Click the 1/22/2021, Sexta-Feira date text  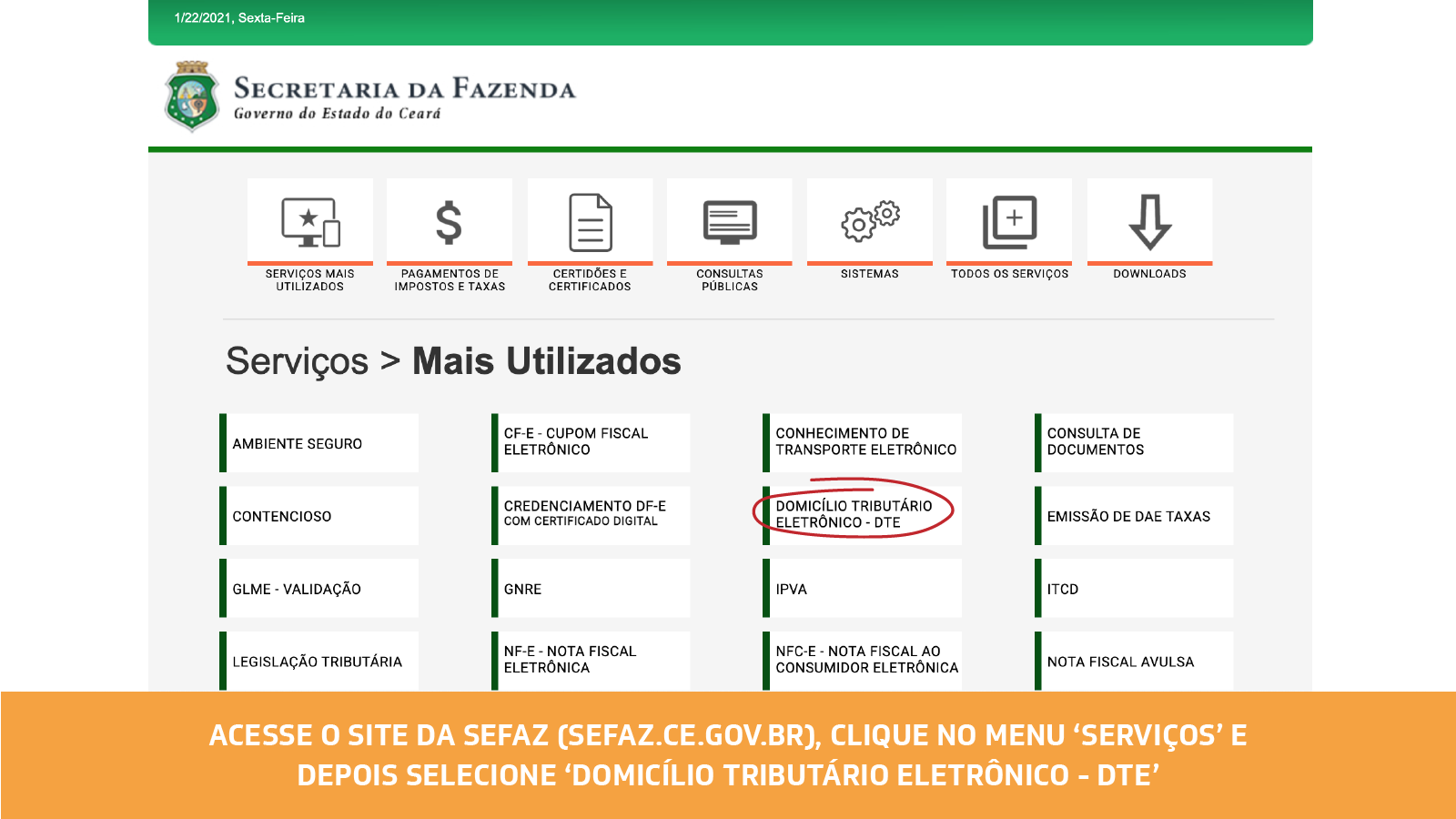coord(239,18)
